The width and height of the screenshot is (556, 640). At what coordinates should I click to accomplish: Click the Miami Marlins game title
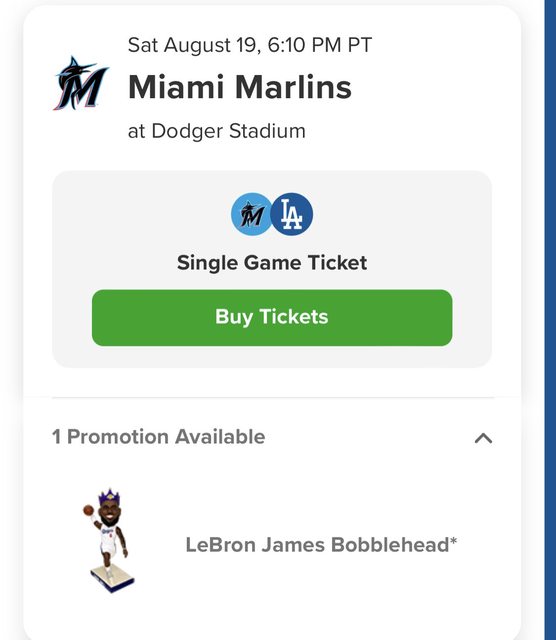[x=240, y=87]
